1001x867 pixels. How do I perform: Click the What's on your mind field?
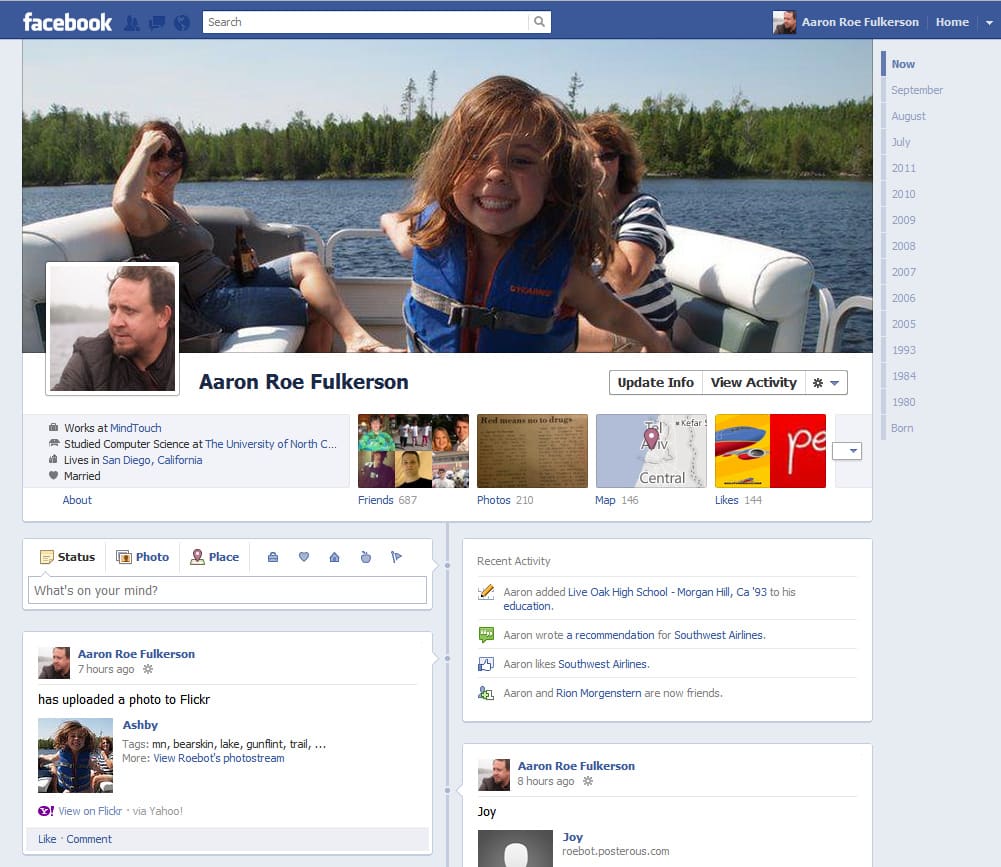[227, 591]
